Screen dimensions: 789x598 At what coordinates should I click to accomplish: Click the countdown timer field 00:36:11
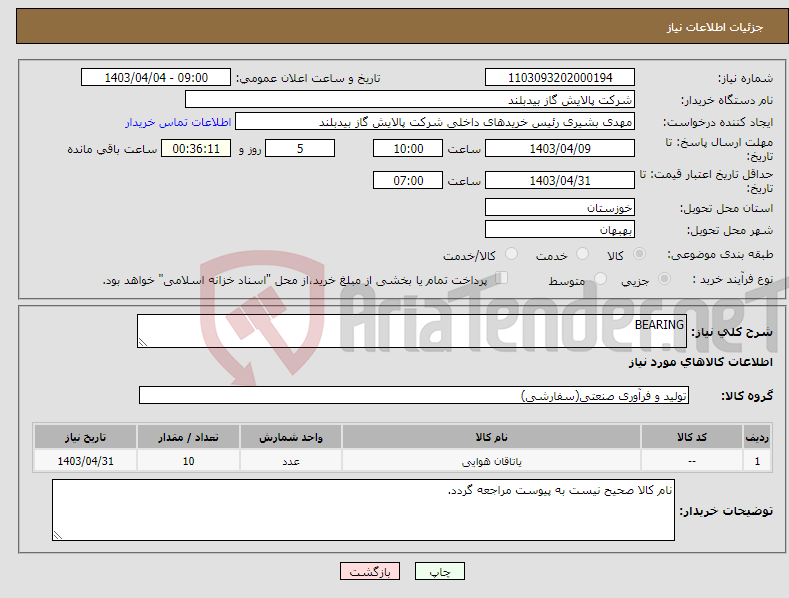click(x=196, y=148)
